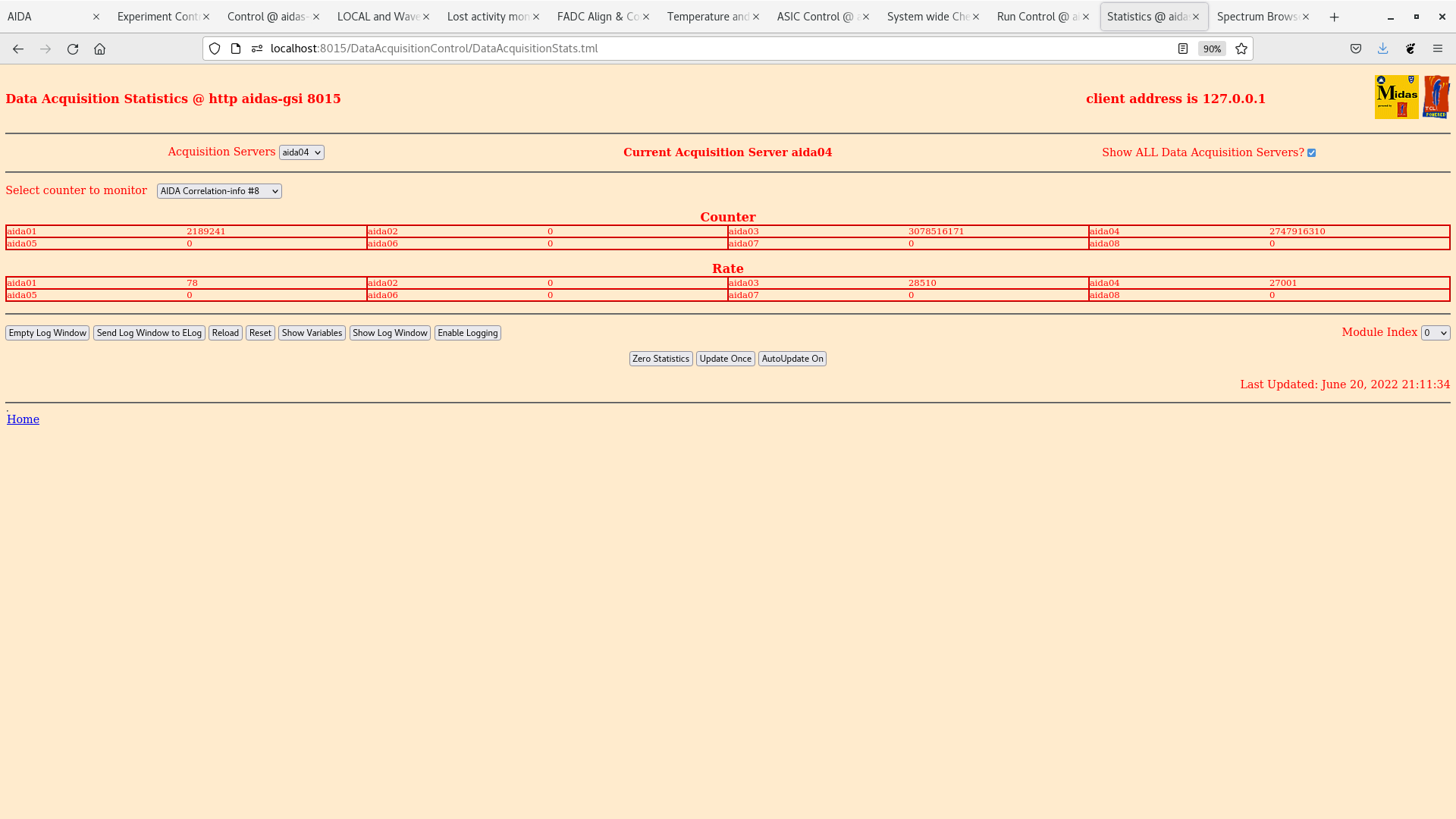Image resolution: width=1456 pixels, height=819 pixels.
Task: Open the Firefox application hamburger menu
Action: [x=1438, y=49]
